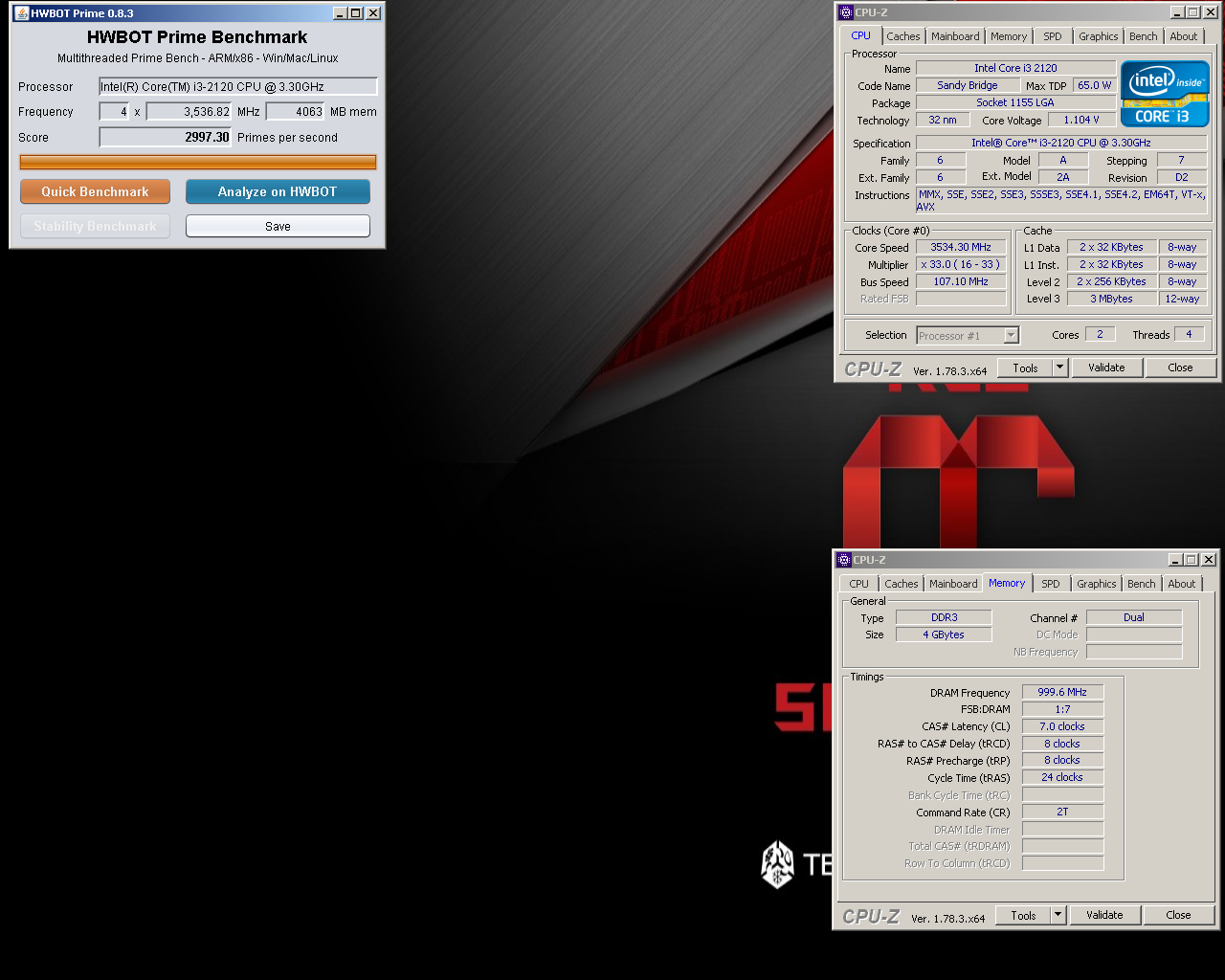
Task: Expand Tools dropdown arrow in upper CPU-Z
Action: (x=1059, y=367)
